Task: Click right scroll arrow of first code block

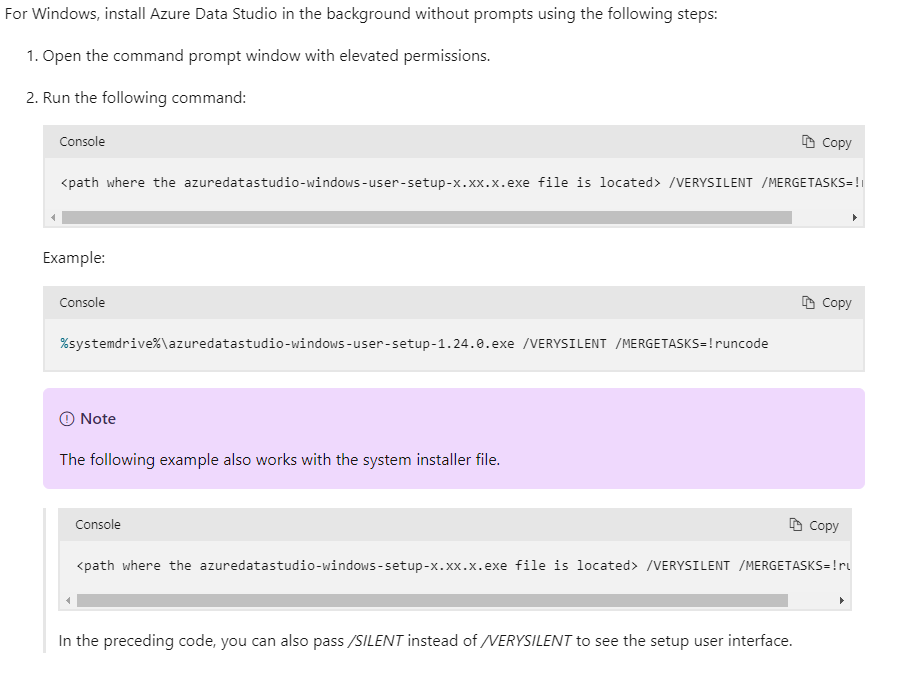Action: pos(855,217)
